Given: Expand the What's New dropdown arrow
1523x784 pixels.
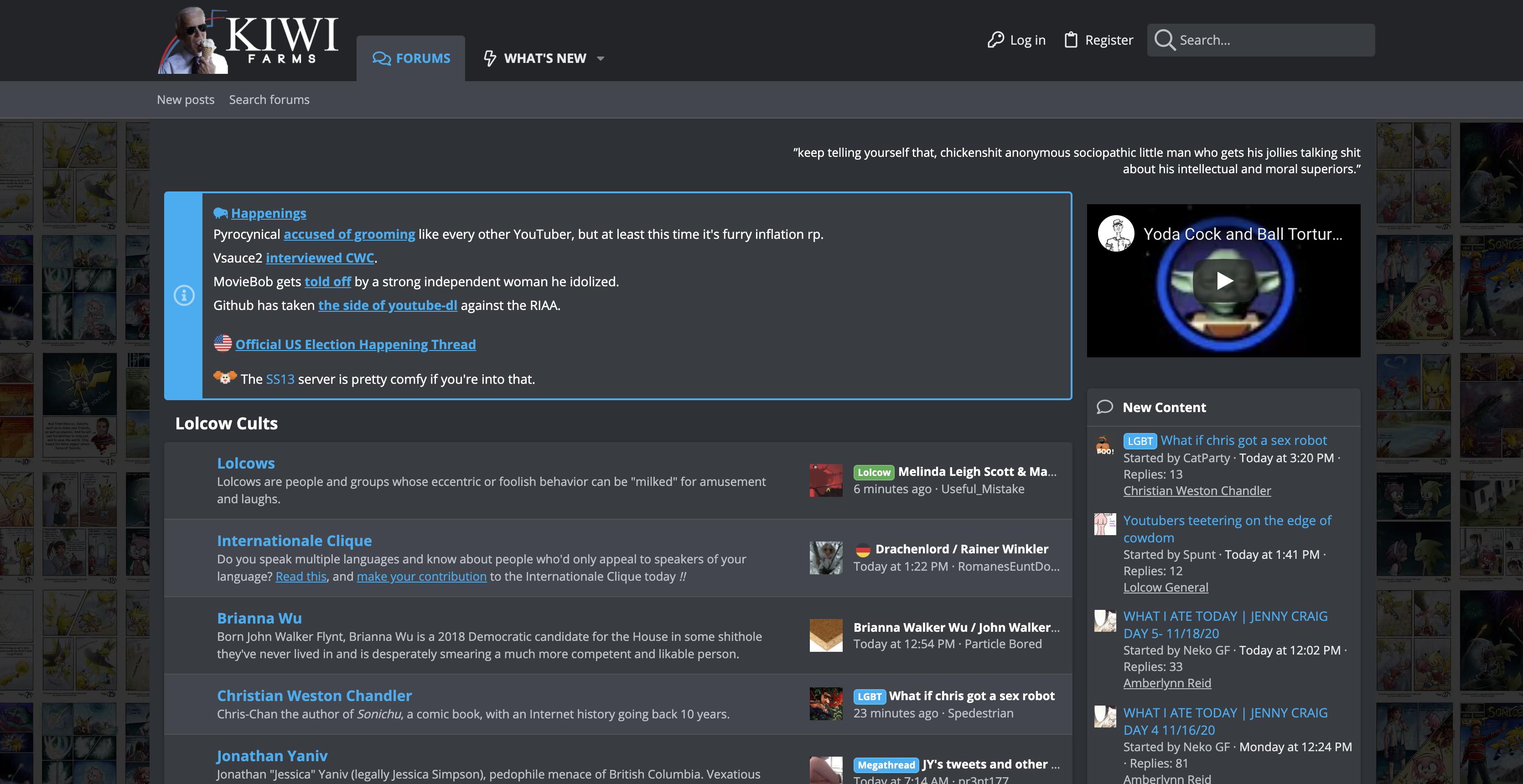Looking at the screenshot, I should pos(601,58).
